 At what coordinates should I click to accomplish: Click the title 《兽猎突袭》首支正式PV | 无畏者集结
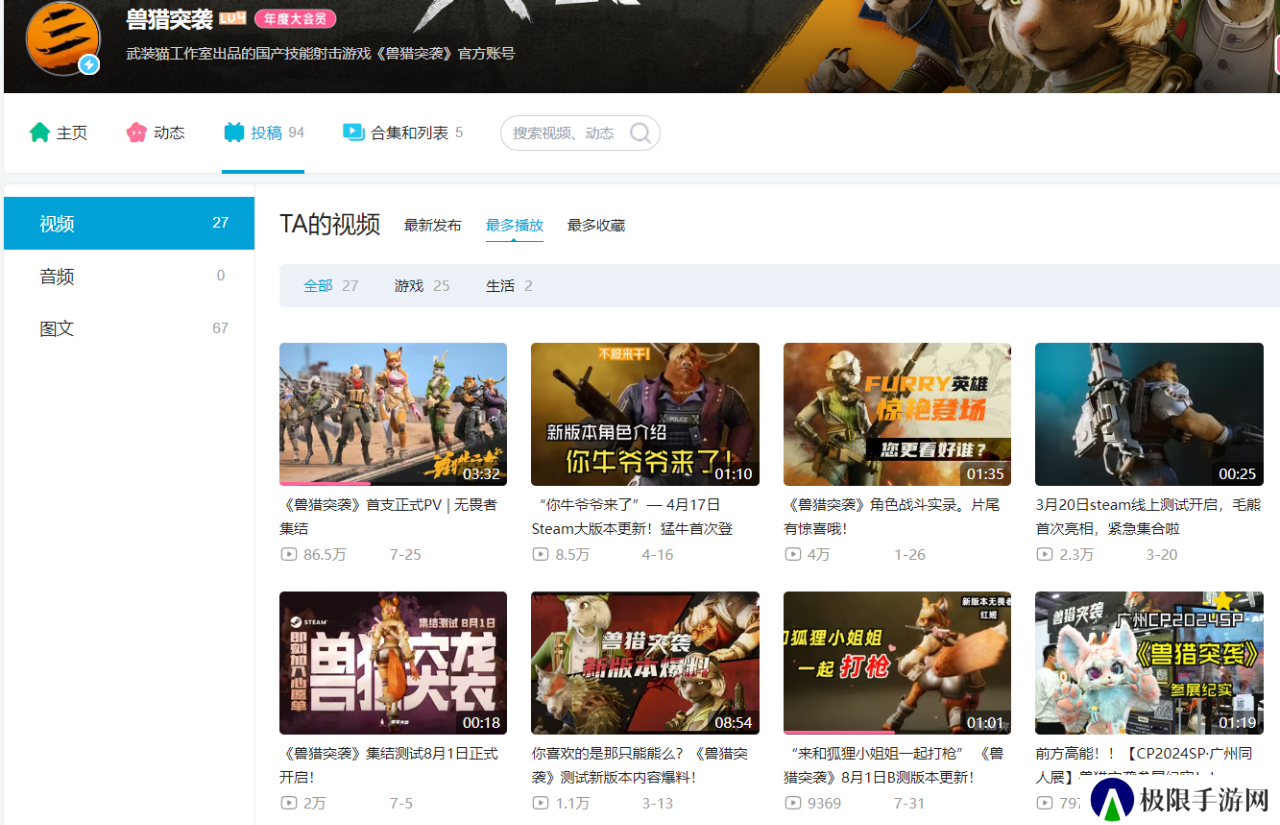(x=389, y=516)
